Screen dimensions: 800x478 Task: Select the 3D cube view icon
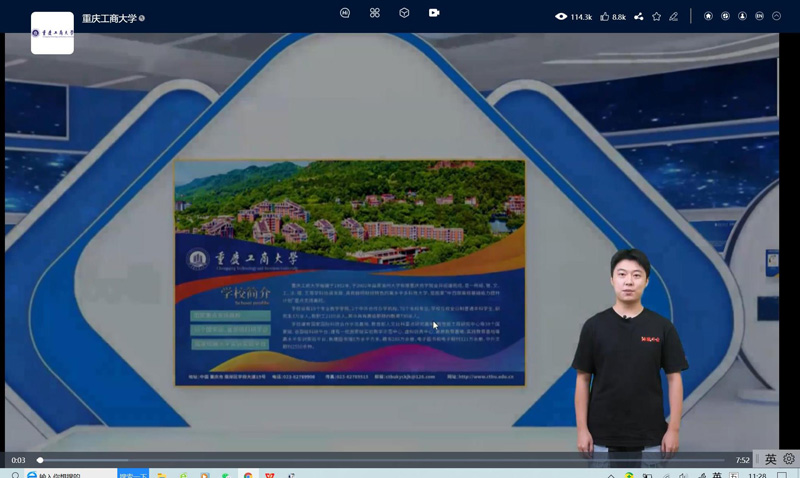point(404,13)
